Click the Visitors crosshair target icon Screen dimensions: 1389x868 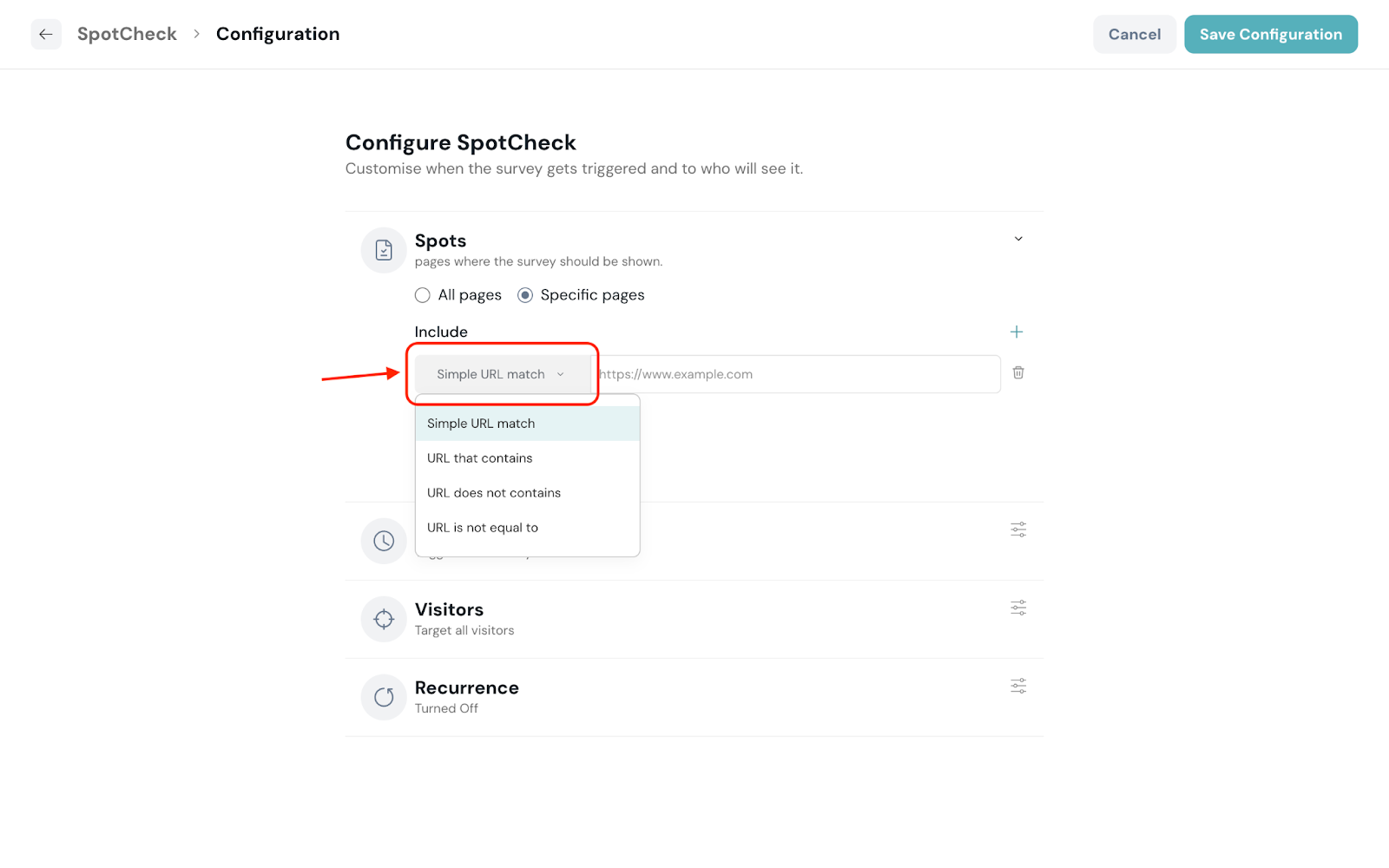point(384,619)
